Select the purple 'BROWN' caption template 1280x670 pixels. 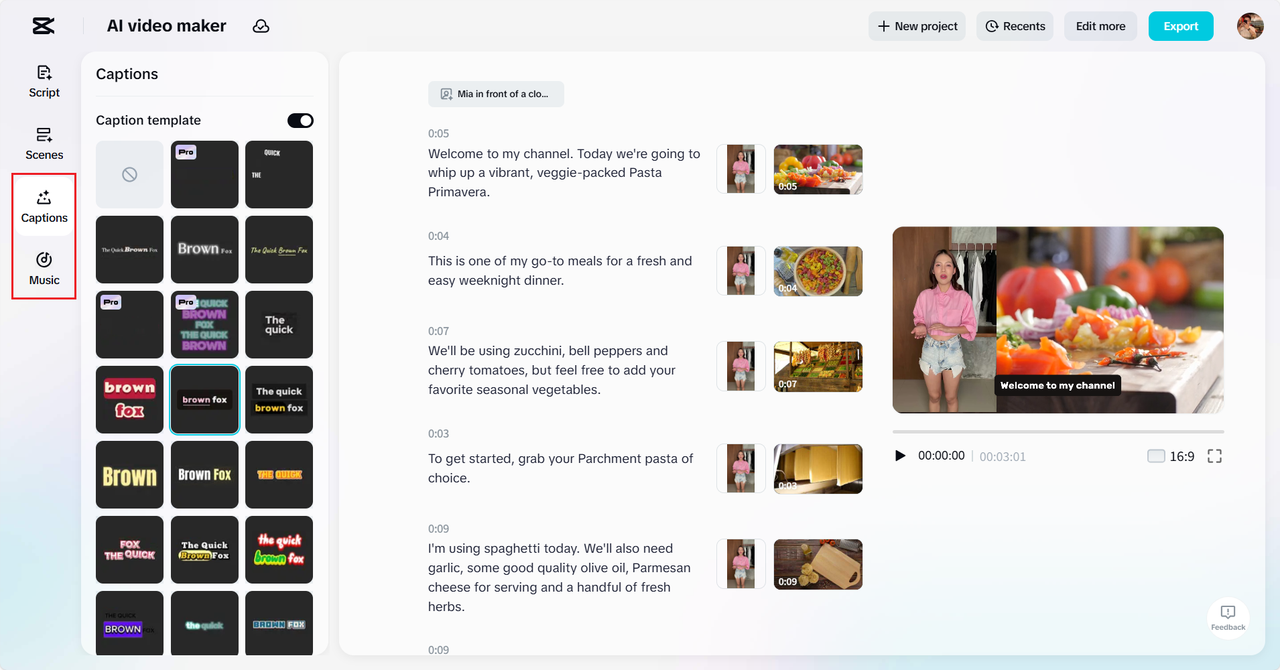coord(130,623)
